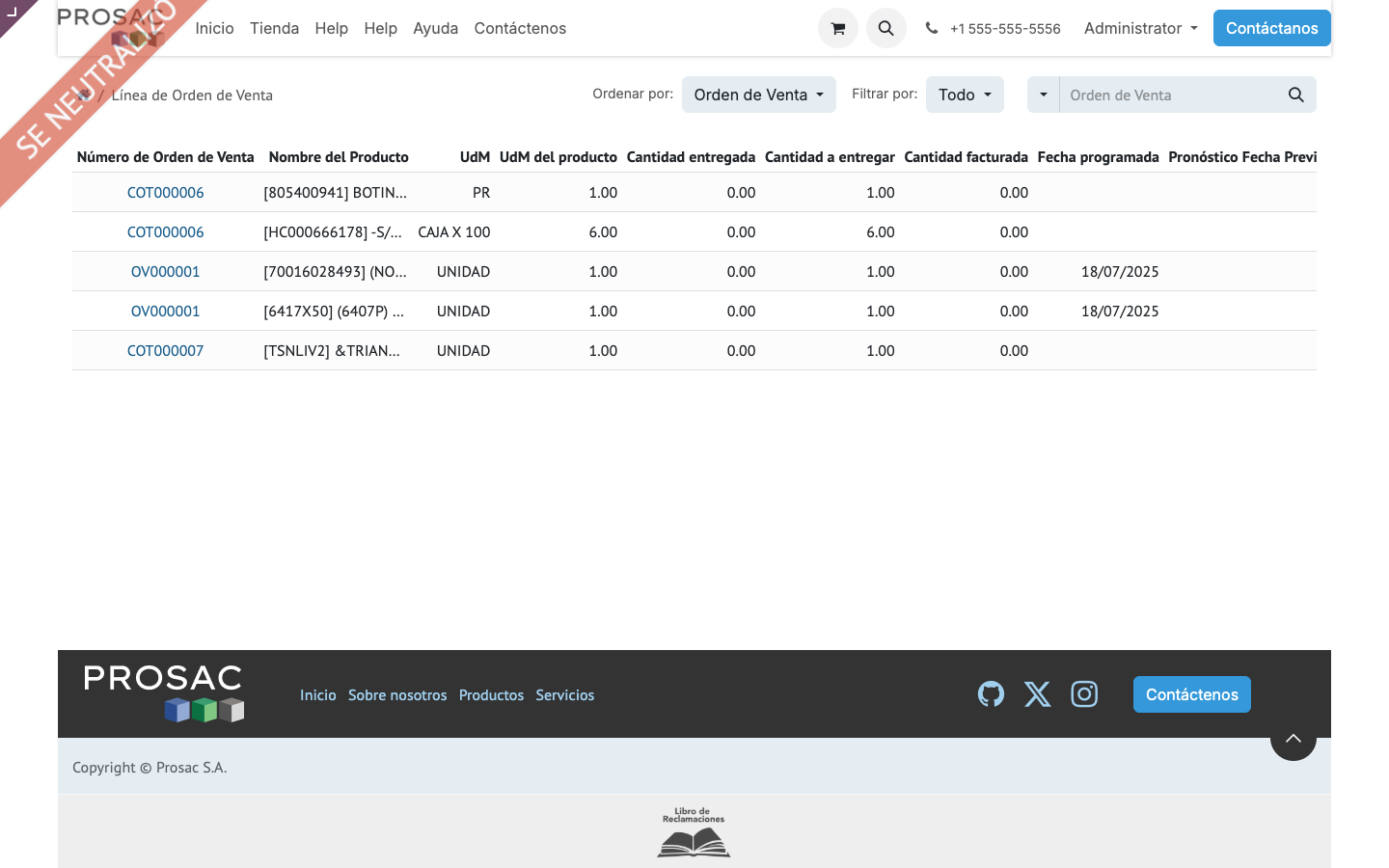Screen dimensions: 1389x868
Task: Click Línea de Orden de Venta breadcrumb
Action: (192, 95)
